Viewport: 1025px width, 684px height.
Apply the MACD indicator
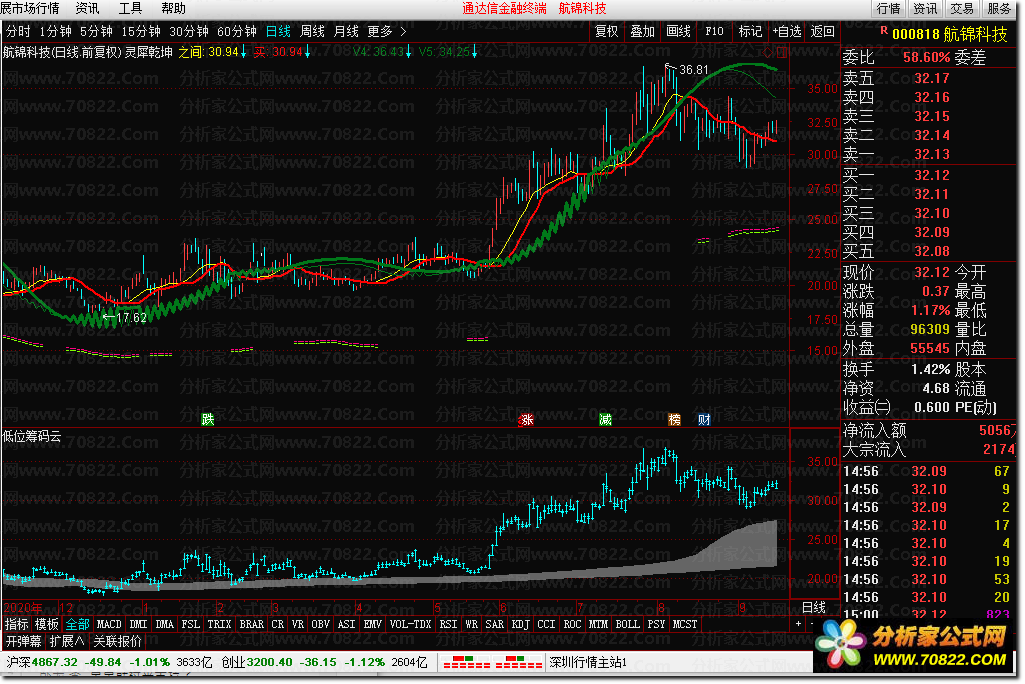109,624
